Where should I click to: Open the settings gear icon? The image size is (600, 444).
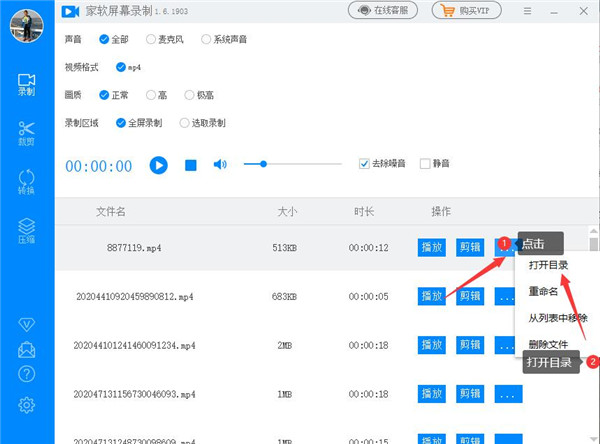pyautogui.click(x=26, y=405)
